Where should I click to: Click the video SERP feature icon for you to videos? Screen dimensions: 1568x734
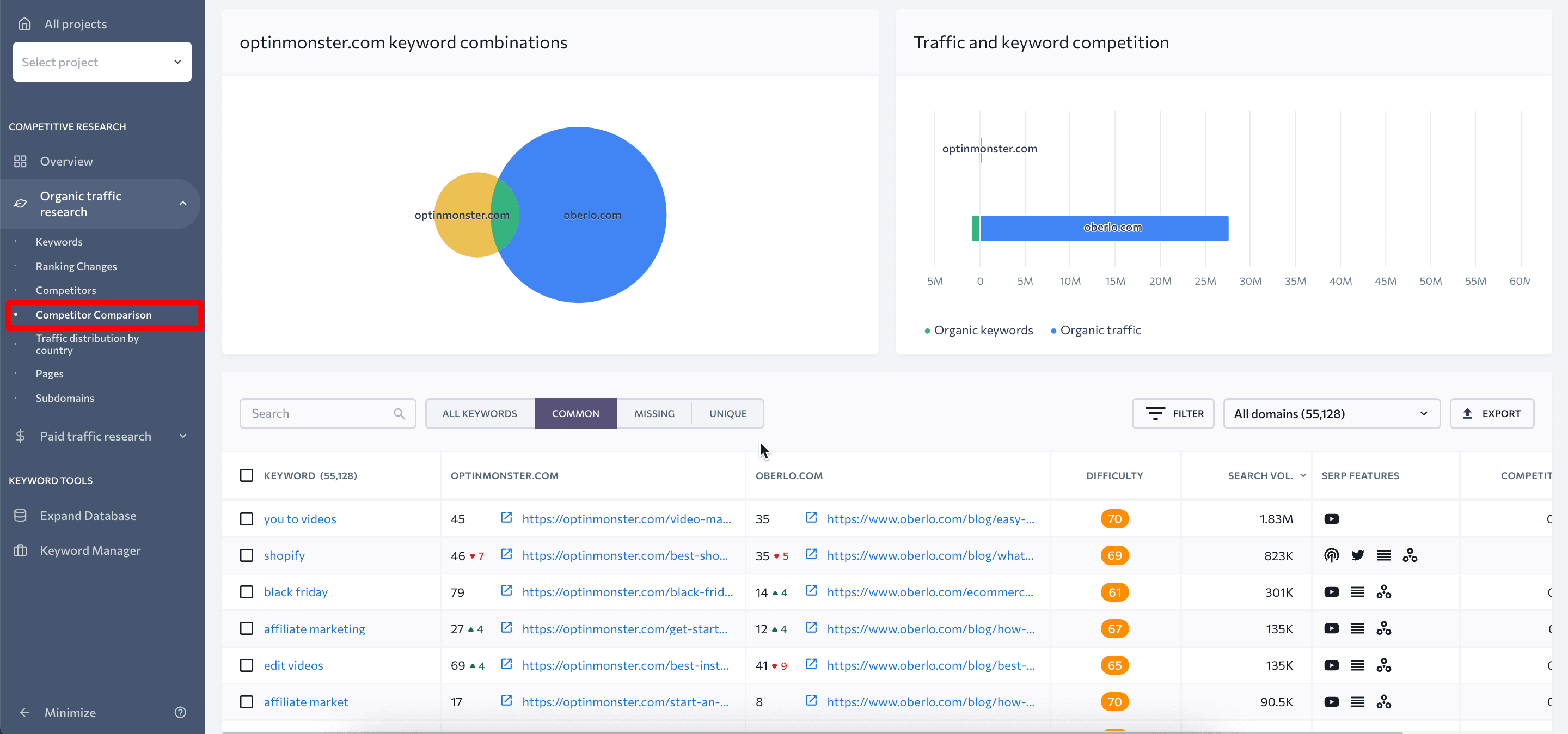pyautogui.click(x=1331, y=519)
